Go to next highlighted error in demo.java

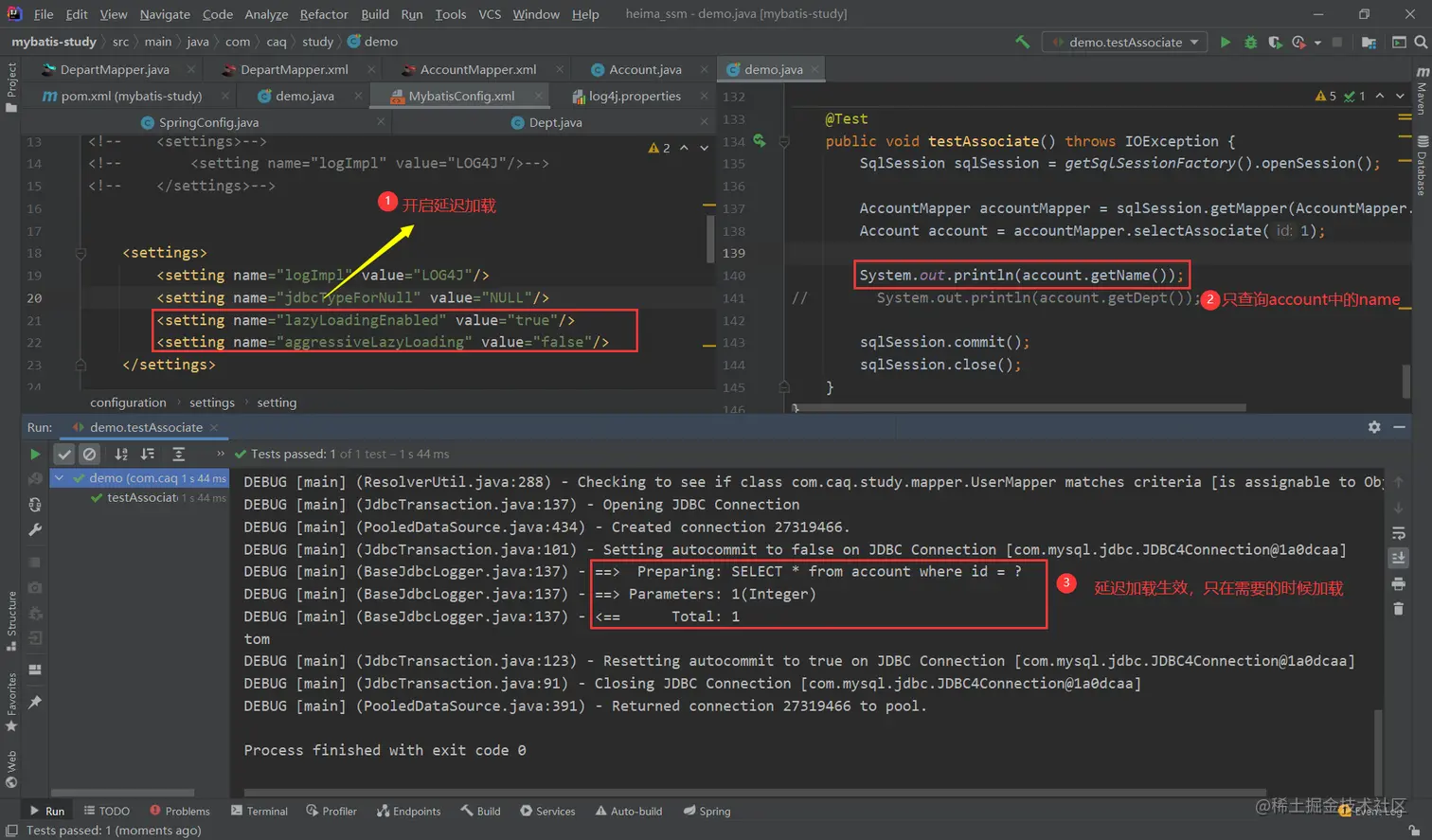1400,96
